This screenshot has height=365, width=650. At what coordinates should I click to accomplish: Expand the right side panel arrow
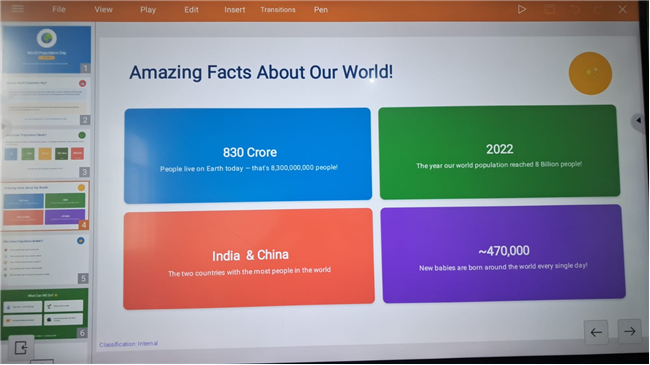pos(638,121)
